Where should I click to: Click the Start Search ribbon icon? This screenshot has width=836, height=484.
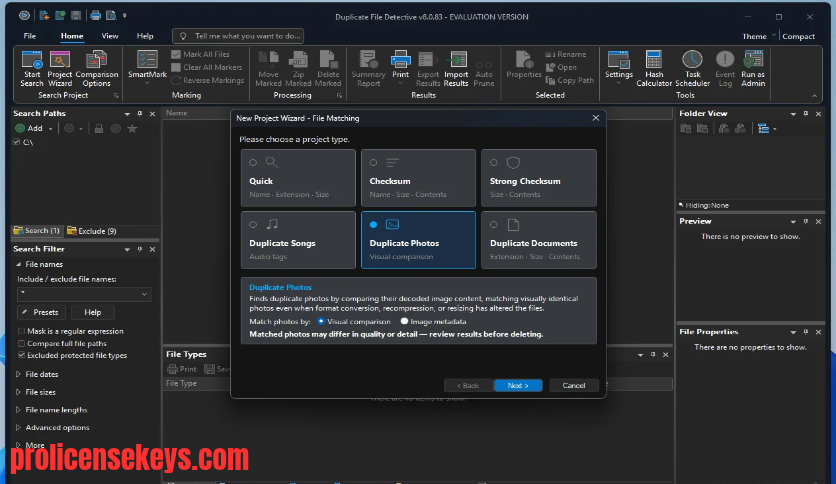pos(32,68)
